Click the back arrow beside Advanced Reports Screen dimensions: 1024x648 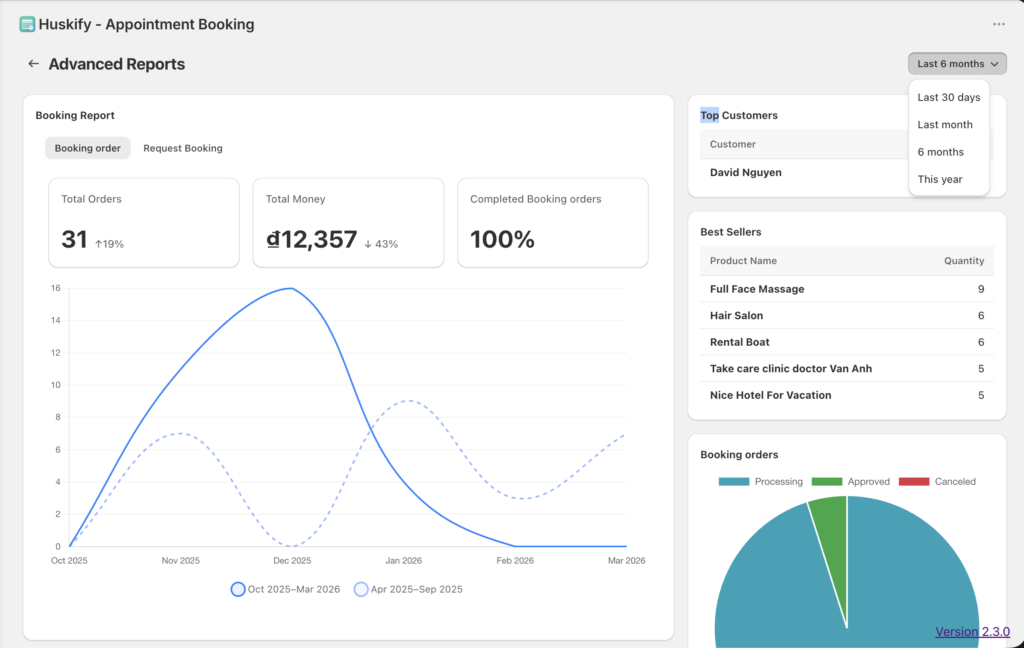tap(33, 64)
